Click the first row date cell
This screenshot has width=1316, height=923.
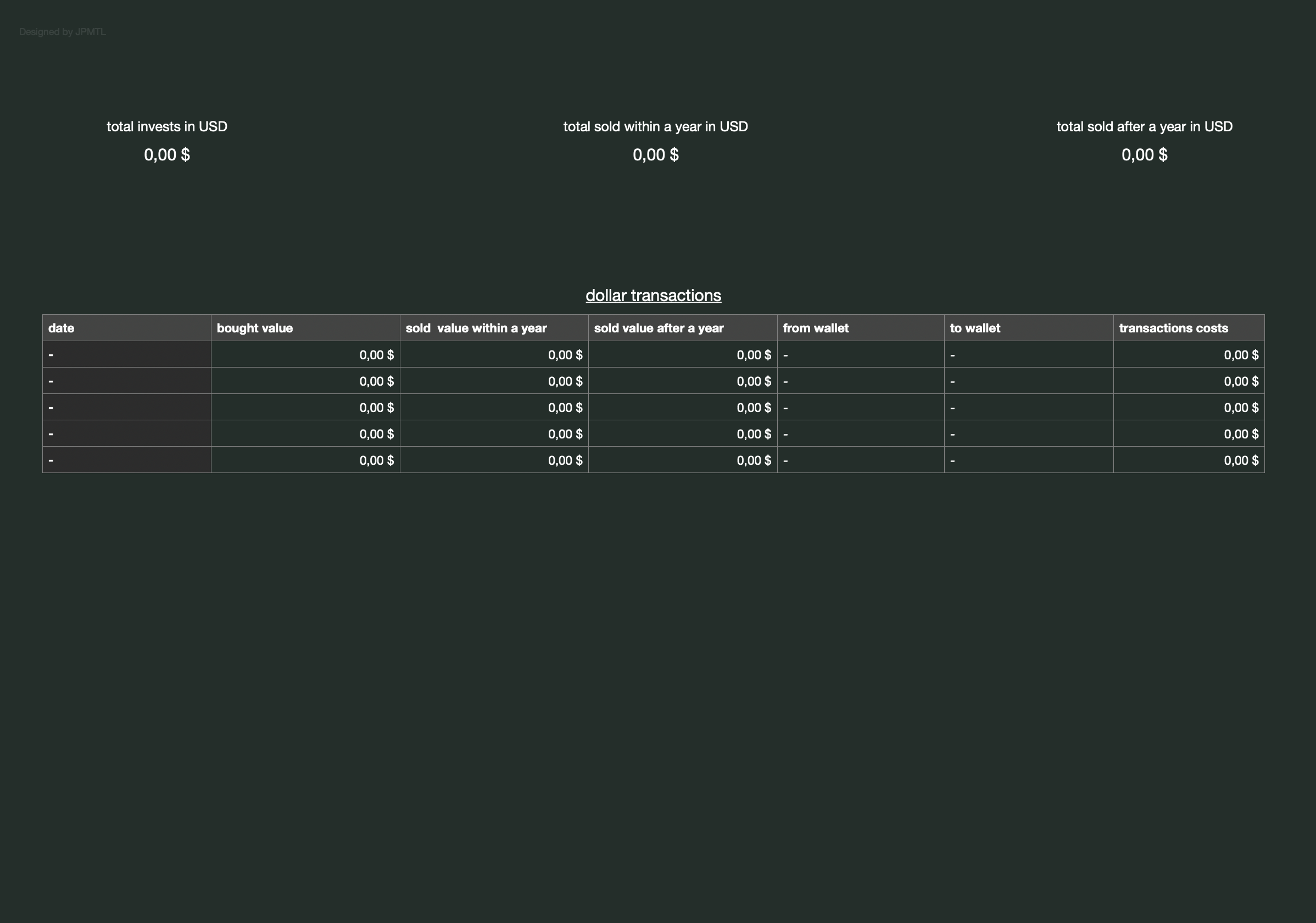pos(127,354)
